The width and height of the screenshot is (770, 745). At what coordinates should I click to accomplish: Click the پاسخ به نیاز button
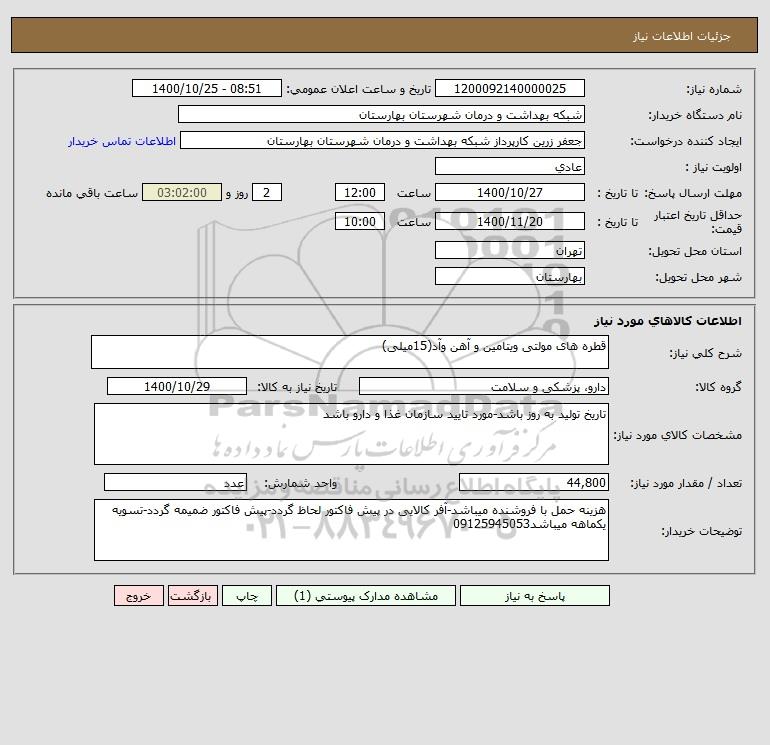[x=535, y=595]
